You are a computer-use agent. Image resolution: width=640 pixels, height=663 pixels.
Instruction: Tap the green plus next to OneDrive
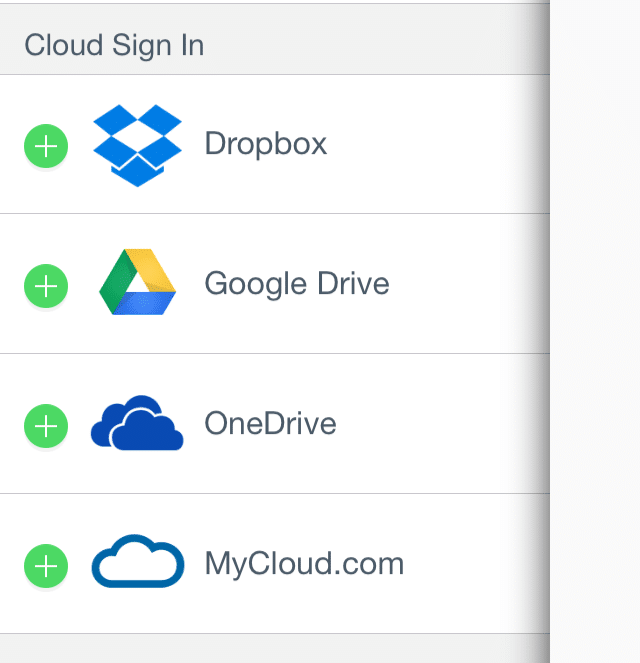tap(46, 426)
